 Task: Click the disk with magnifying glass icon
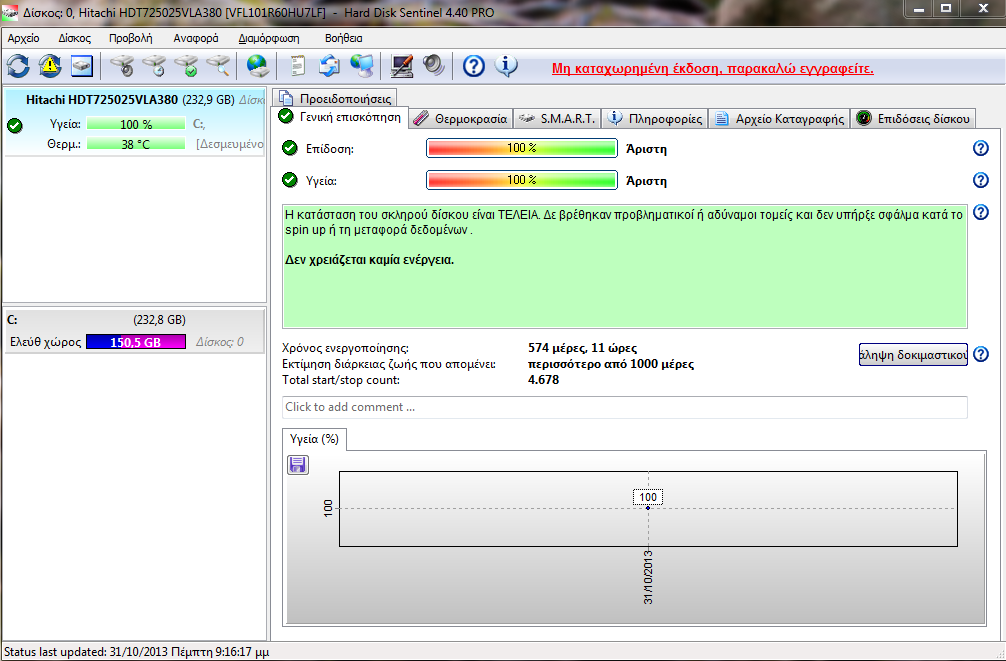pyautogui.click(x=218, y=65)
